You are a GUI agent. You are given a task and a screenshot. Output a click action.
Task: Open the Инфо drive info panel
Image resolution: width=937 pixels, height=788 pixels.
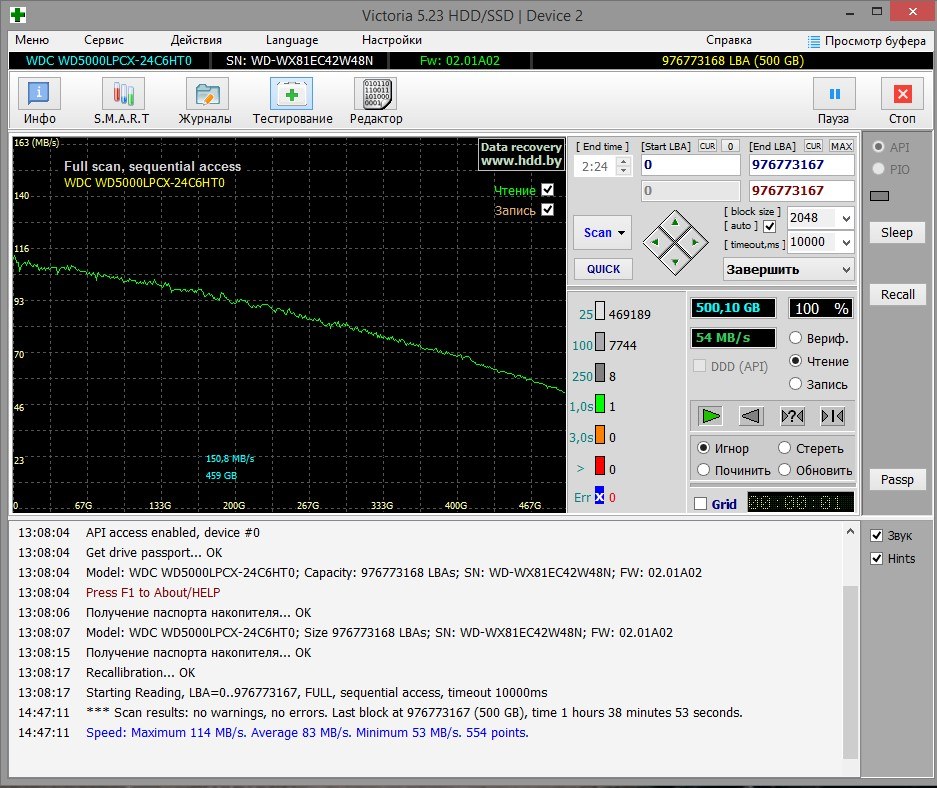click(x=40, y=94)
